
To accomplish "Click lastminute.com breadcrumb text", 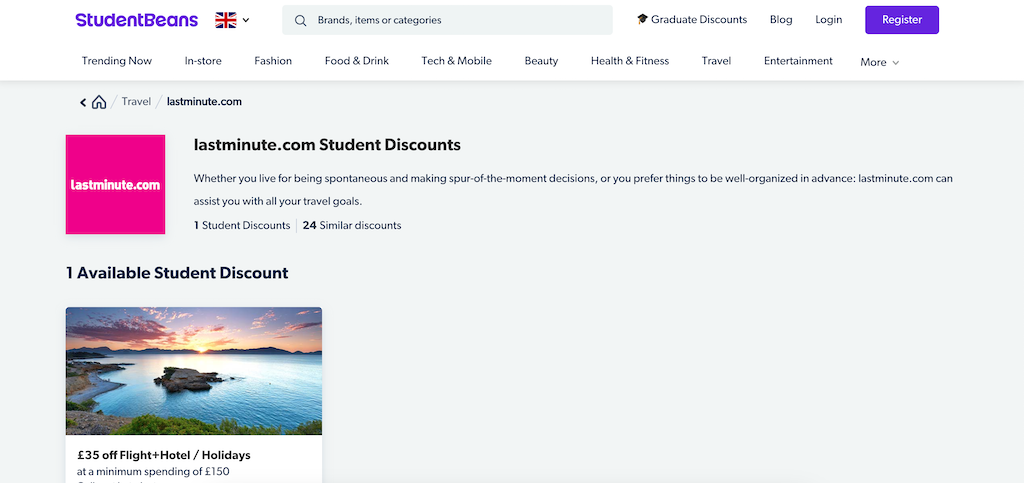I will tap(204, 102).
